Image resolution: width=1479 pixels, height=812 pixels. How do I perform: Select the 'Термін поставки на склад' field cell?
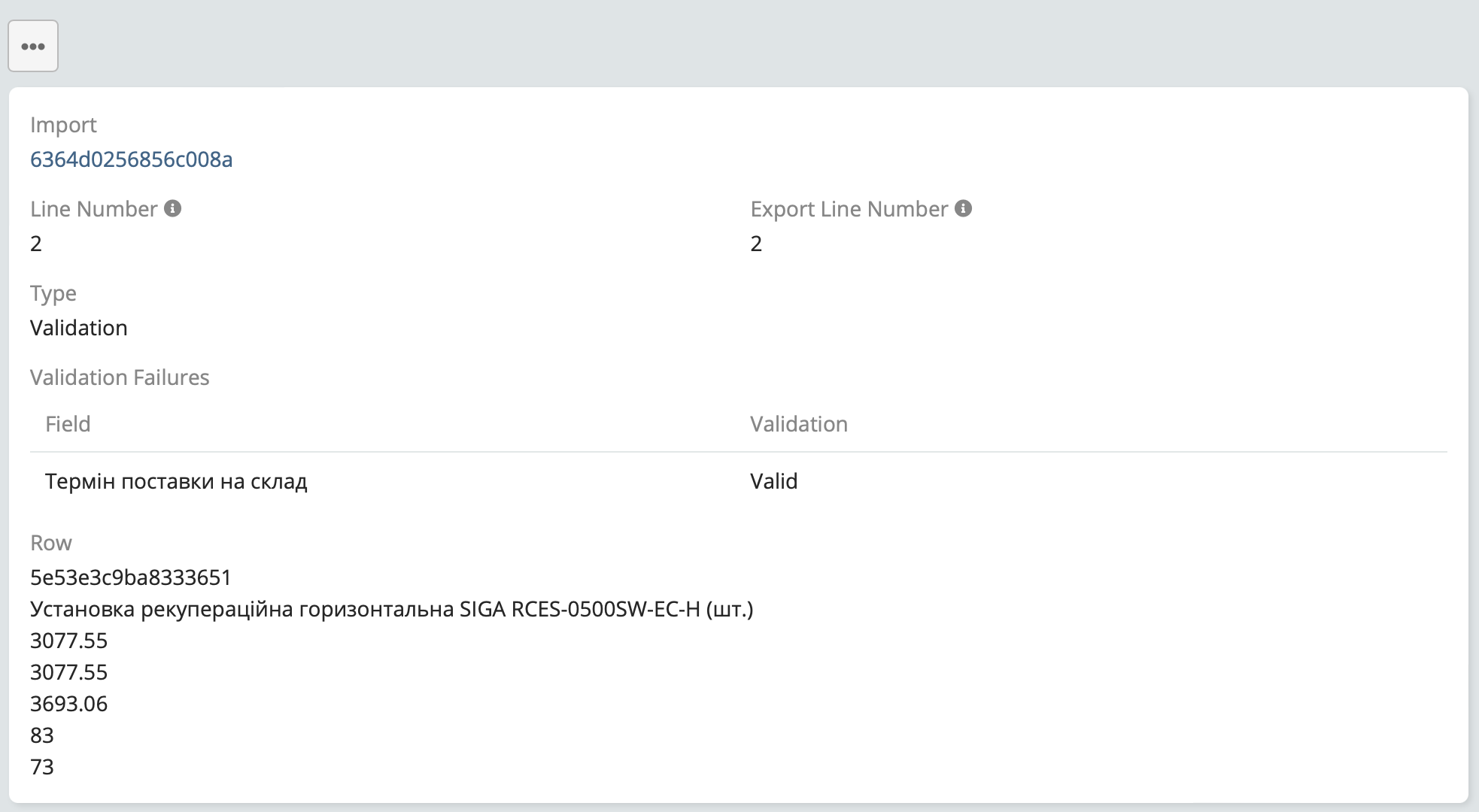pyautogui.click(x=176, y=481)
